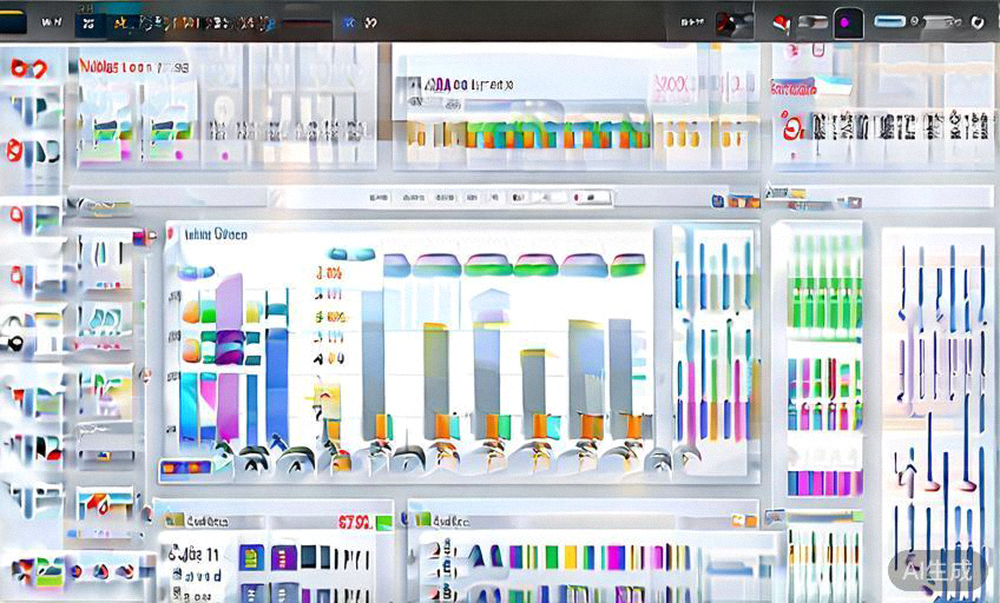Click the multicolor swatch strip below main chart
This screenshot has height=603, width=1000.
[x=183, y=467]
